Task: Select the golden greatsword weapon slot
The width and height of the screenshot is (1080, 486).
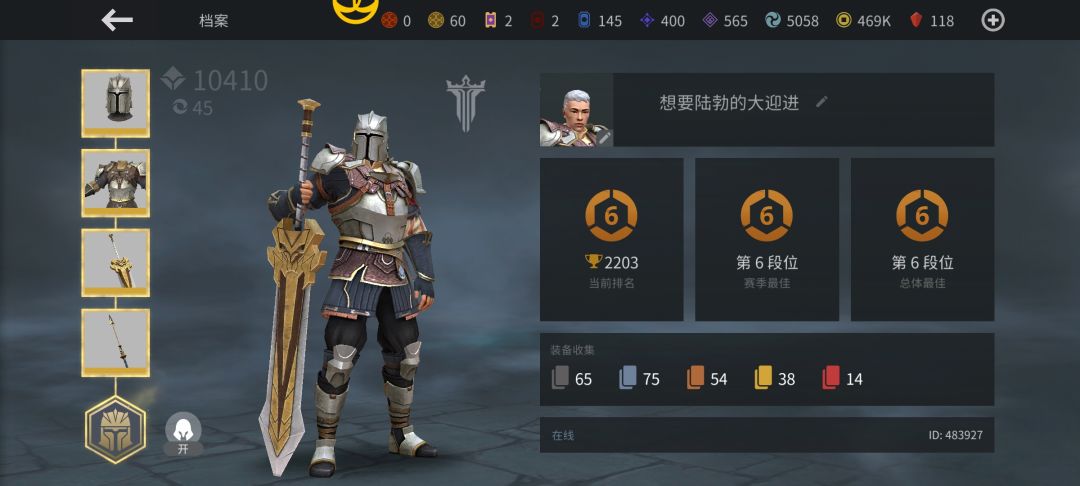Action: point(116,263)
